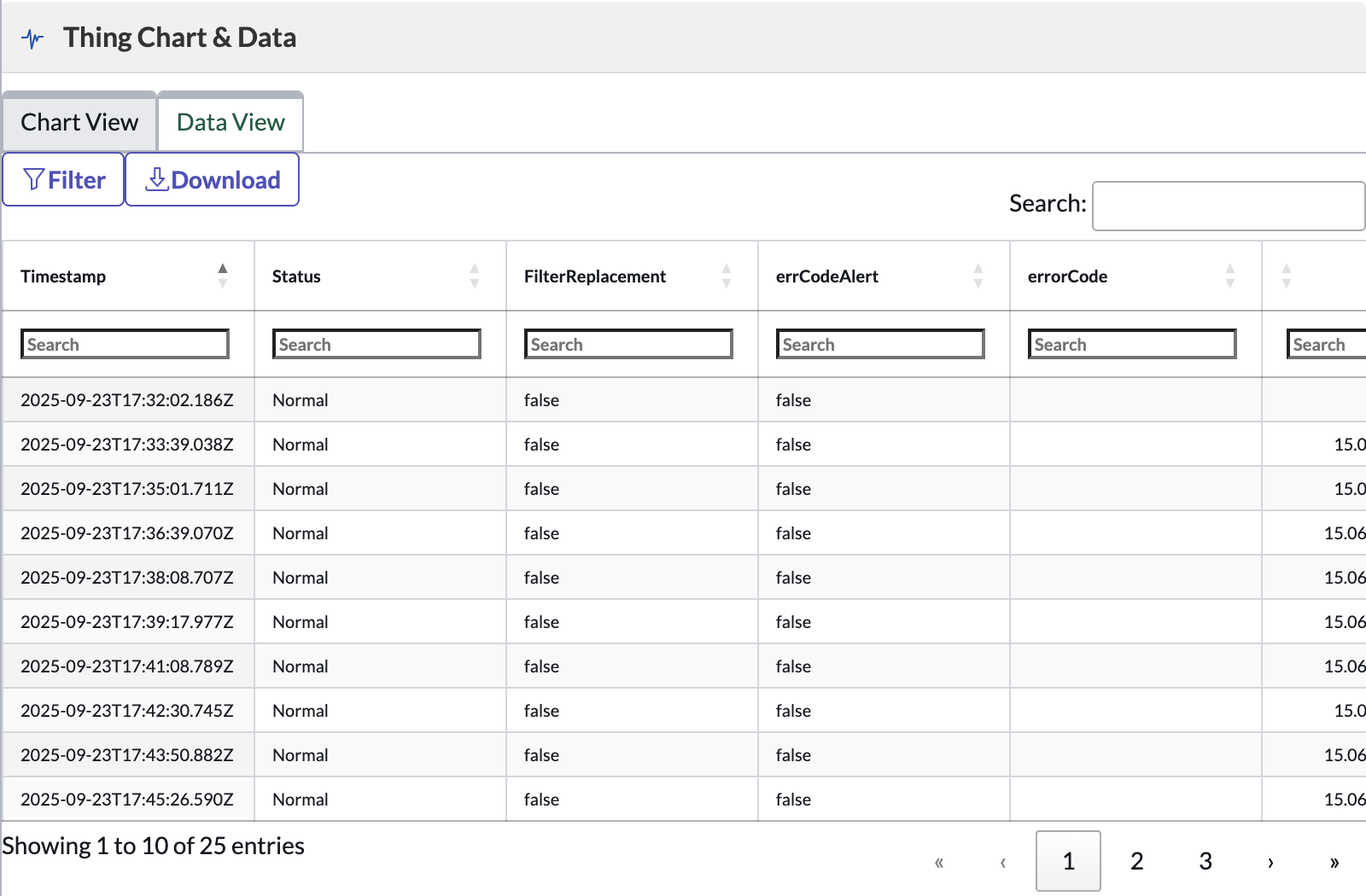Screen dimensions: 1366x896
Task: Click the Thing Chart & Data title
Action: [x=180, y=38]
